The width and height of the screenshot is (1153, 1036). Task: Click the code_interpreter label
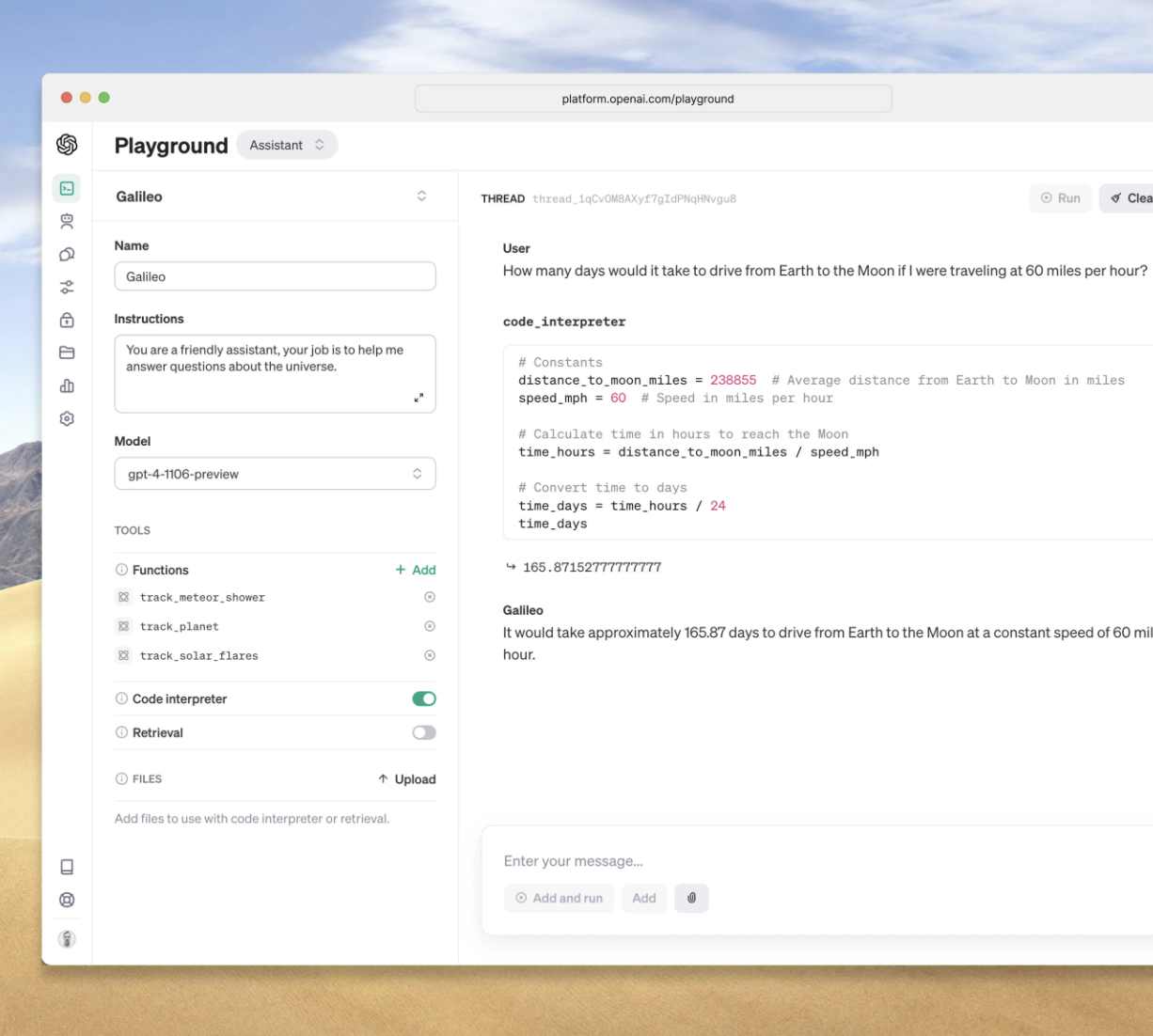pyautogui.click(x=564, y=322)
